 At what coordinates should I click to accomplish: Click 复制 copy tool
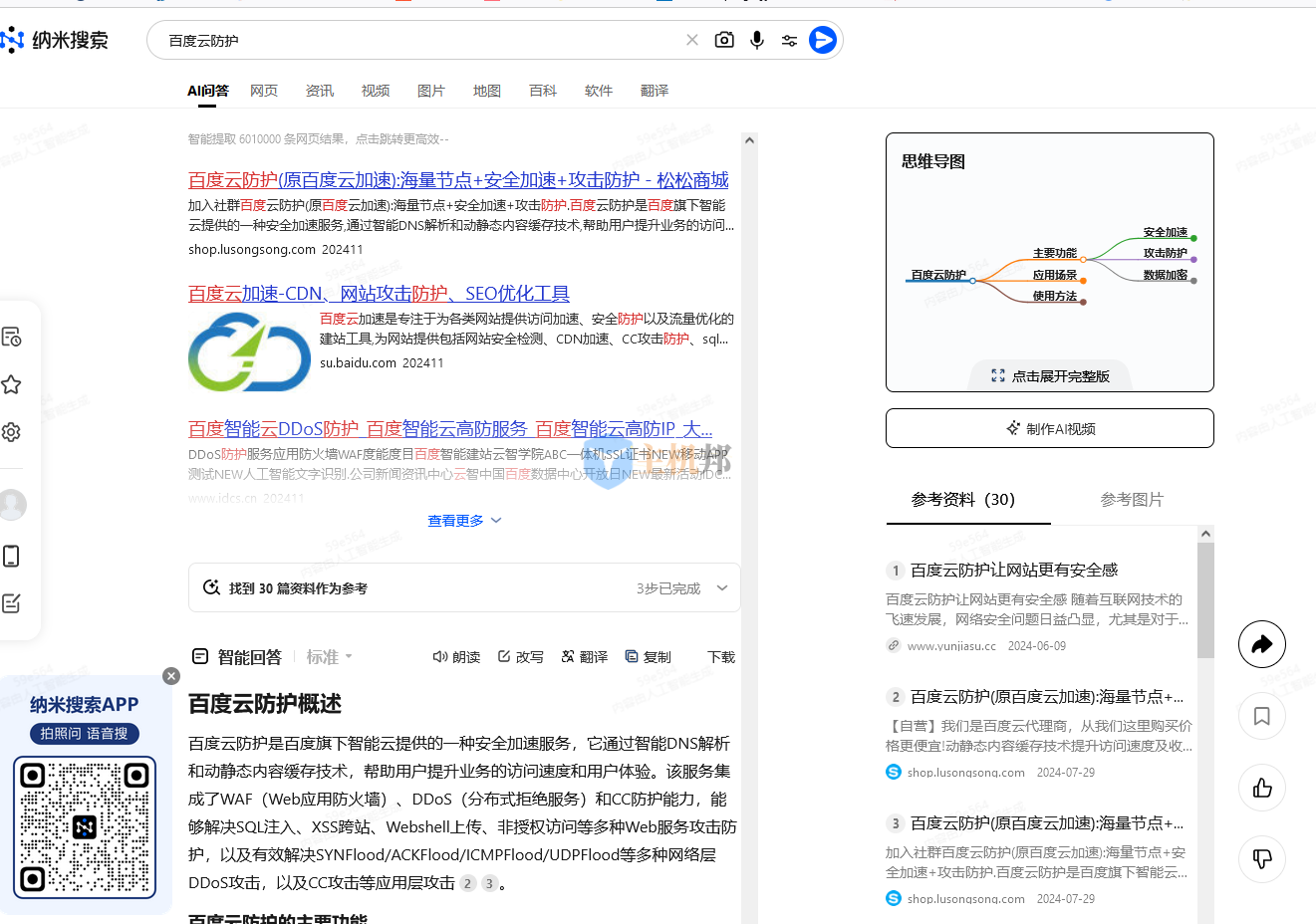(x=648, y=657)
